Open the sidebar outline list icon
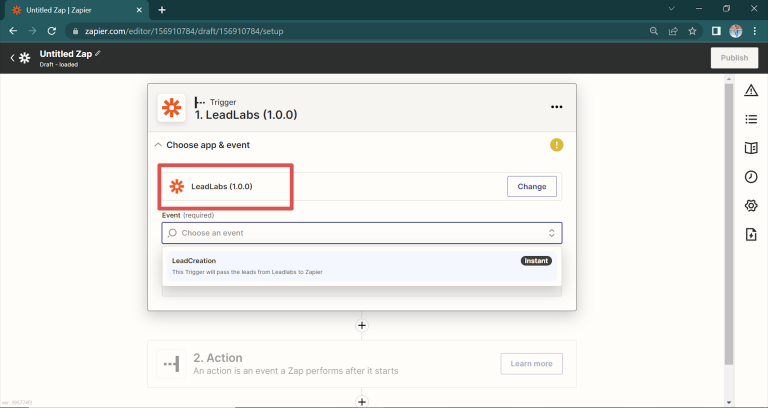 (x=751, y=119)
